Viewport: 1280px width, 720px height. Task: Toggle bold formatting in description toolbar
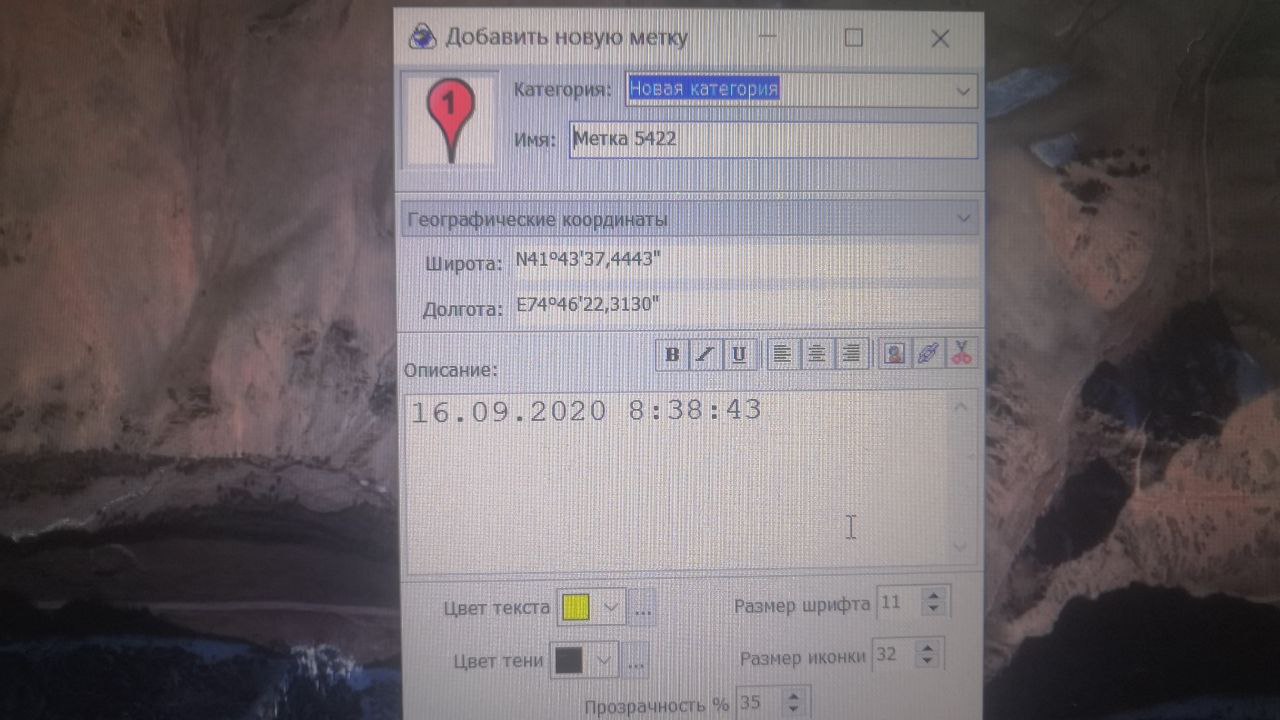click(673, 355)
